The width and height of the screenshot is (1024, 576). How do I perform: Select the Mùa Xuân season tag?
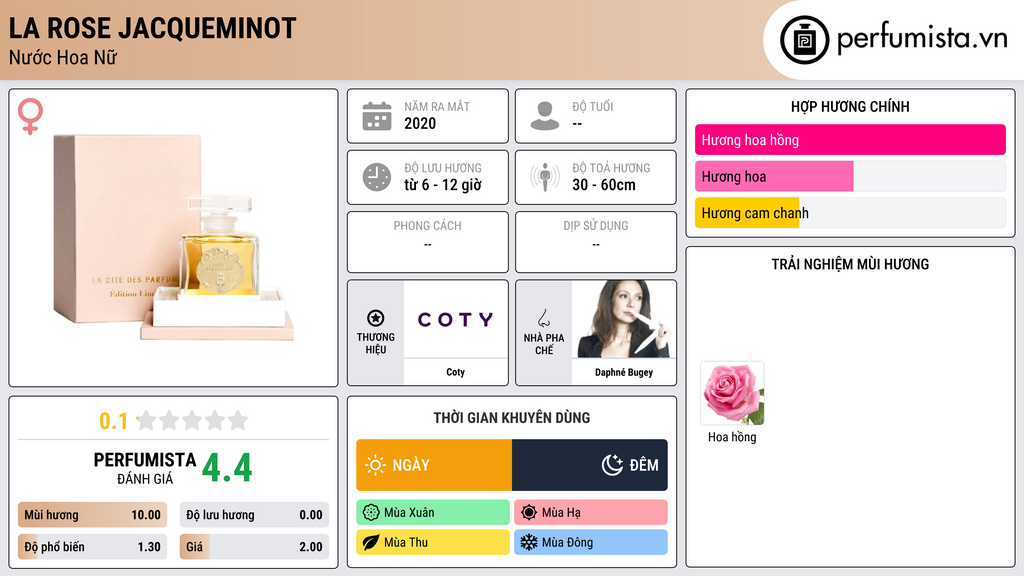[433, 513]
